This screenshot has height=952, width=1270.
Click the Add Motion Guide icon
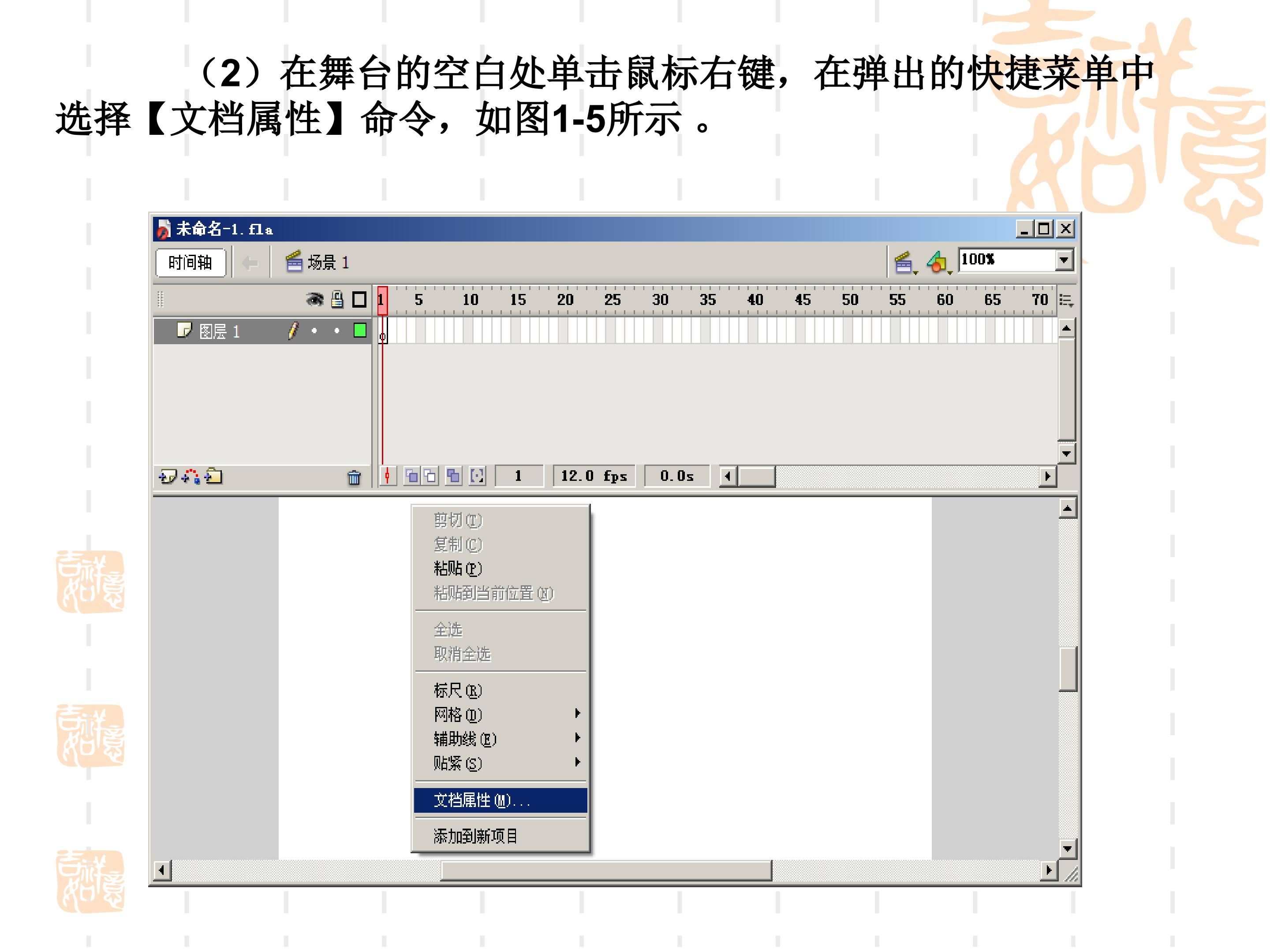click(x=190, y=476)
